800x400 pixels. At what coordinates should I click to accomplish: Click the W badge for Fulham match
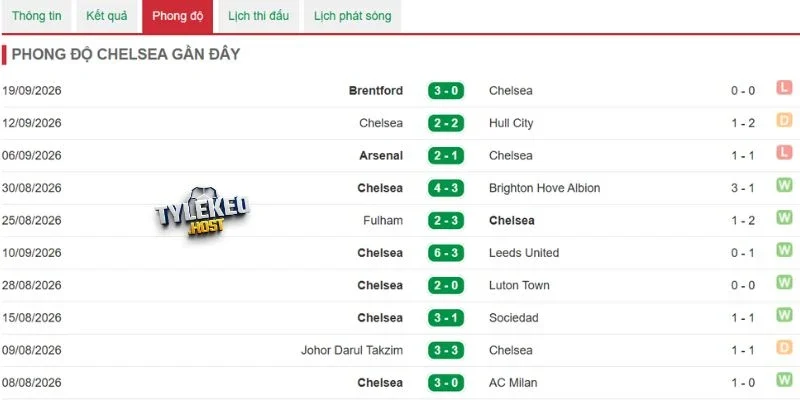(784, 218)
